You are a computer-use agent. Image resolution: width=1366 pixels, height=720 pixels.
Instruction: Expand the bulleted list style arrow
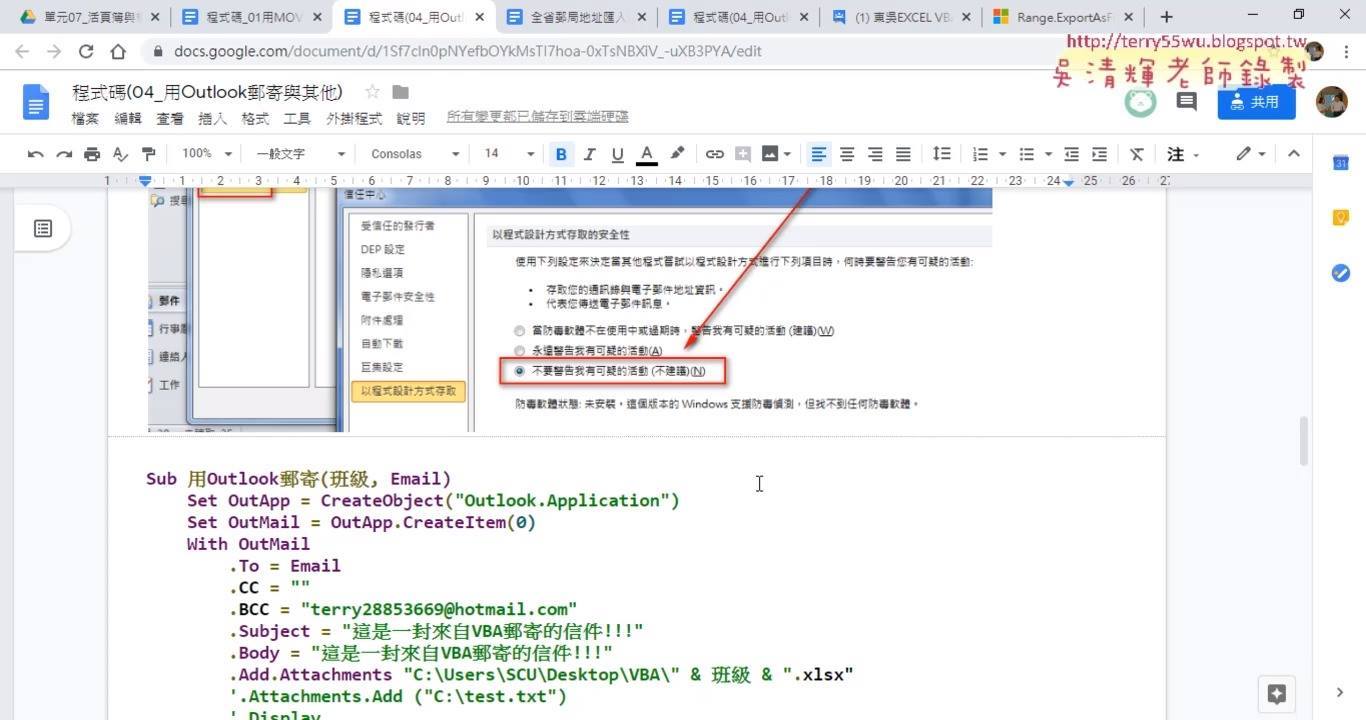click(x=1048, y=154)
